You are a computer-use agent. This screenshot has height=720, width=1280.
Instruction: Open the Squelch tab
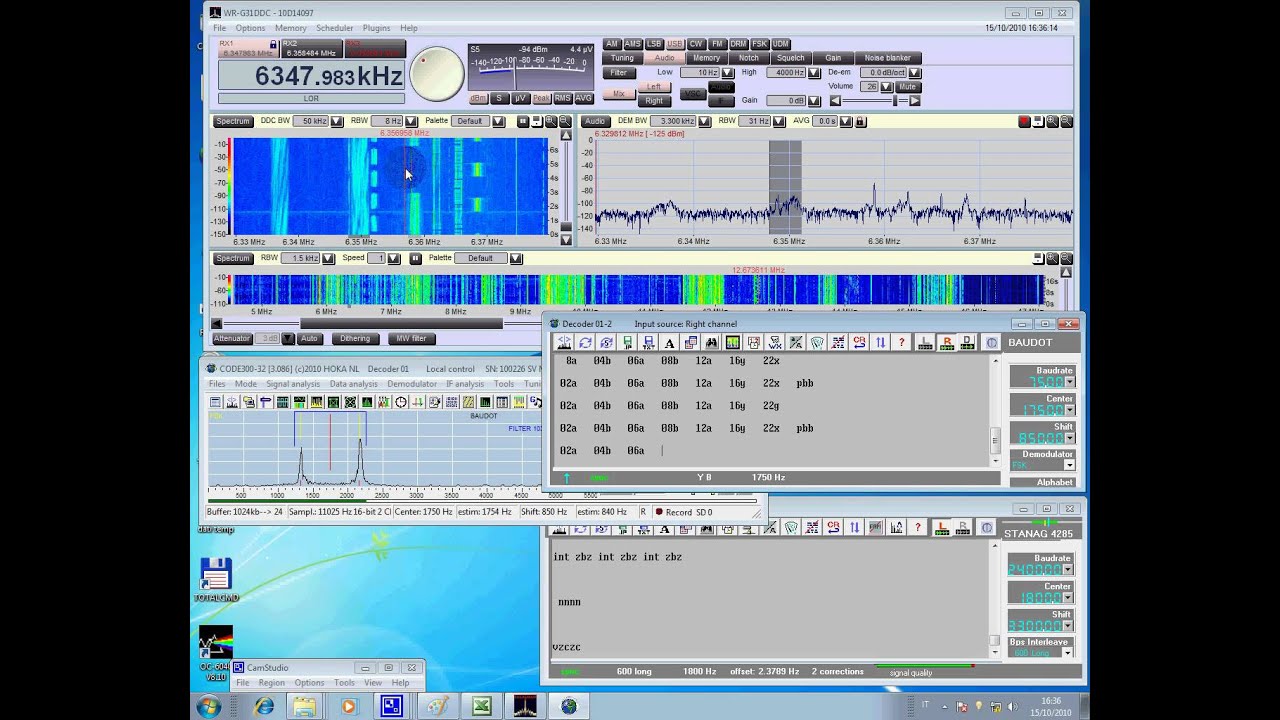coord(791,58)
